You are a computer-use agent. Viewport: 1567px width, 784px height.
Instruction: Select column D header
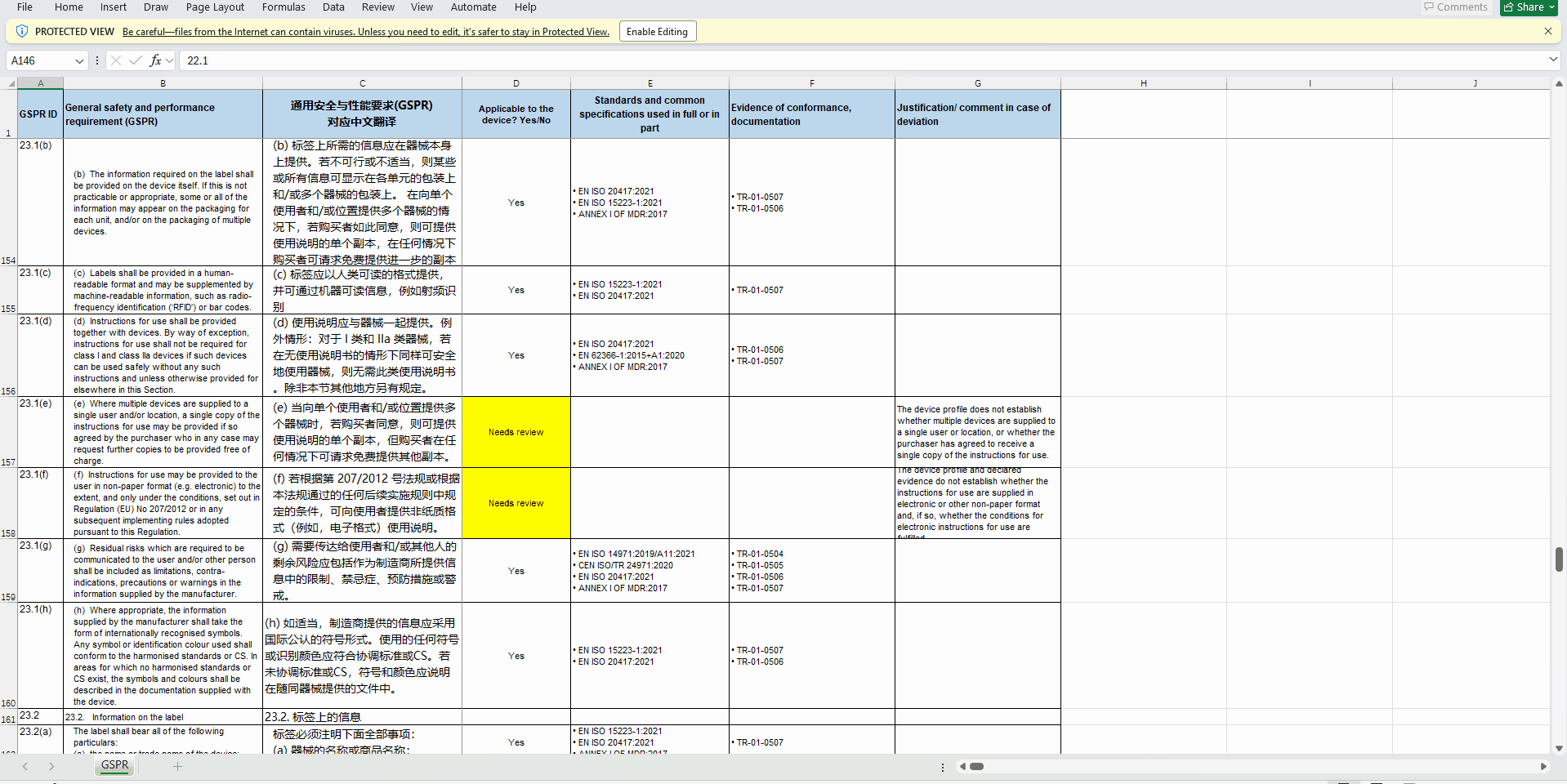pos(516,83)
